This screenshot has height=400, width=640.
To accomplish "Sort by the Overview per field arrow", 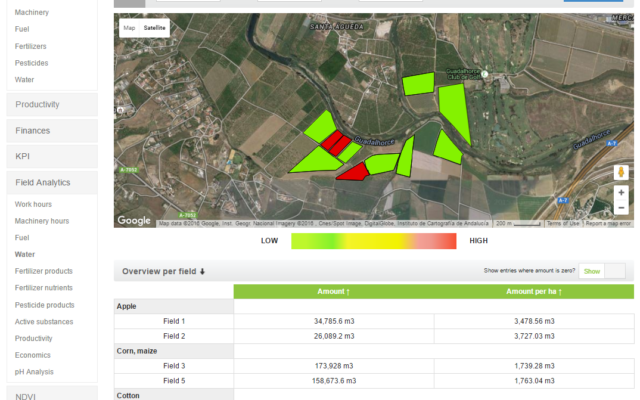I will [x=202, y=271].
